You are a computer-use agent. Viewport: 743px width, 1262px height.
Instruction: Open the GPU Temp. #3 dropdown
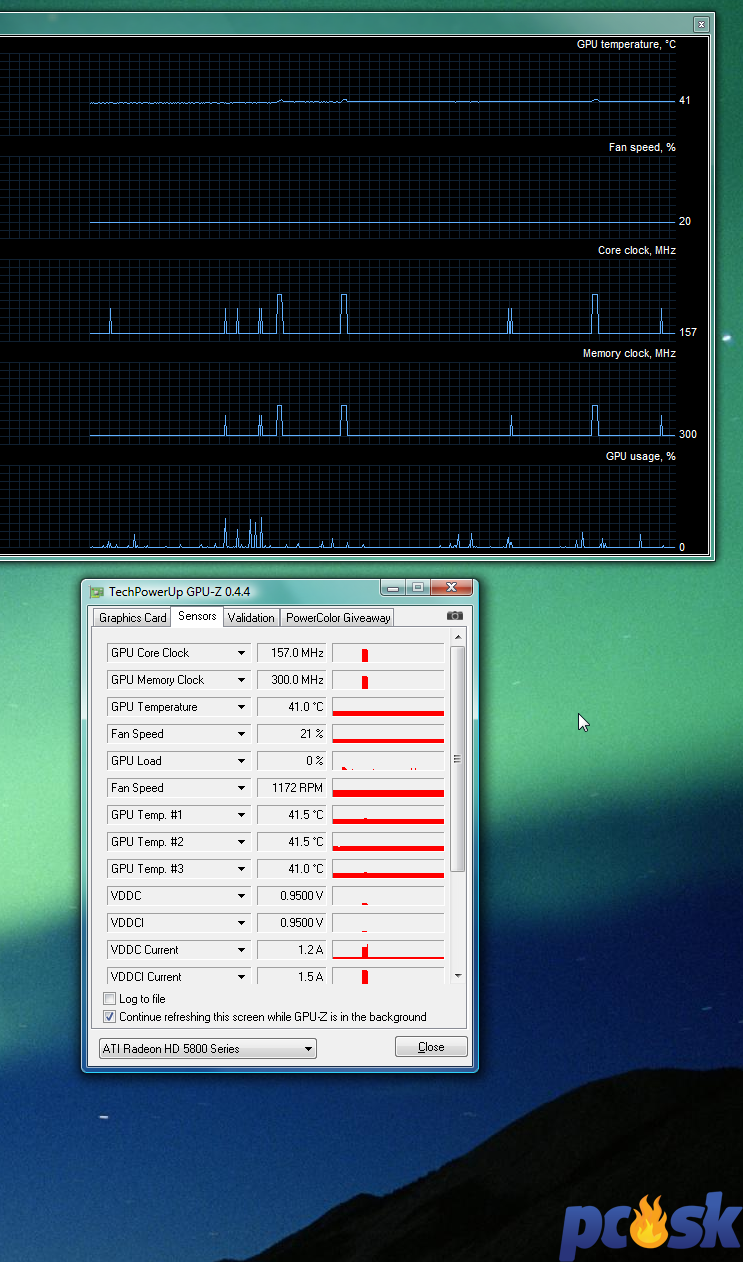[241, 869]
